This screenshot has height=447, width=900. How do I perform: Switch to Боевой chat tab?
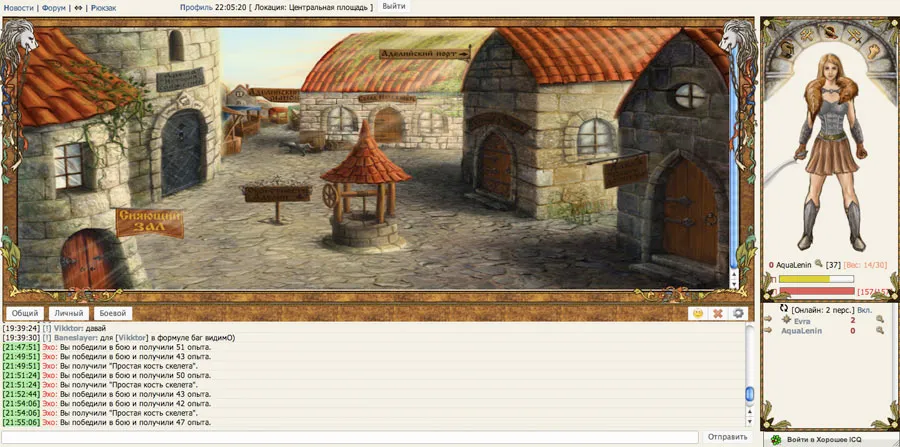113,313
